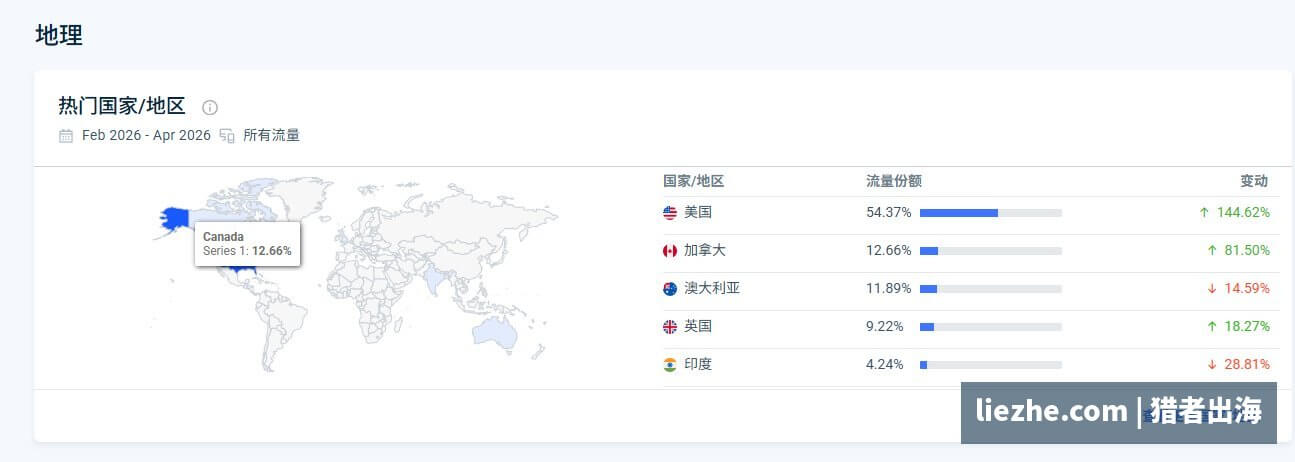1295x462 pixels.
Task: Click the calendar icon before Feb 2026
Action: 66,136
